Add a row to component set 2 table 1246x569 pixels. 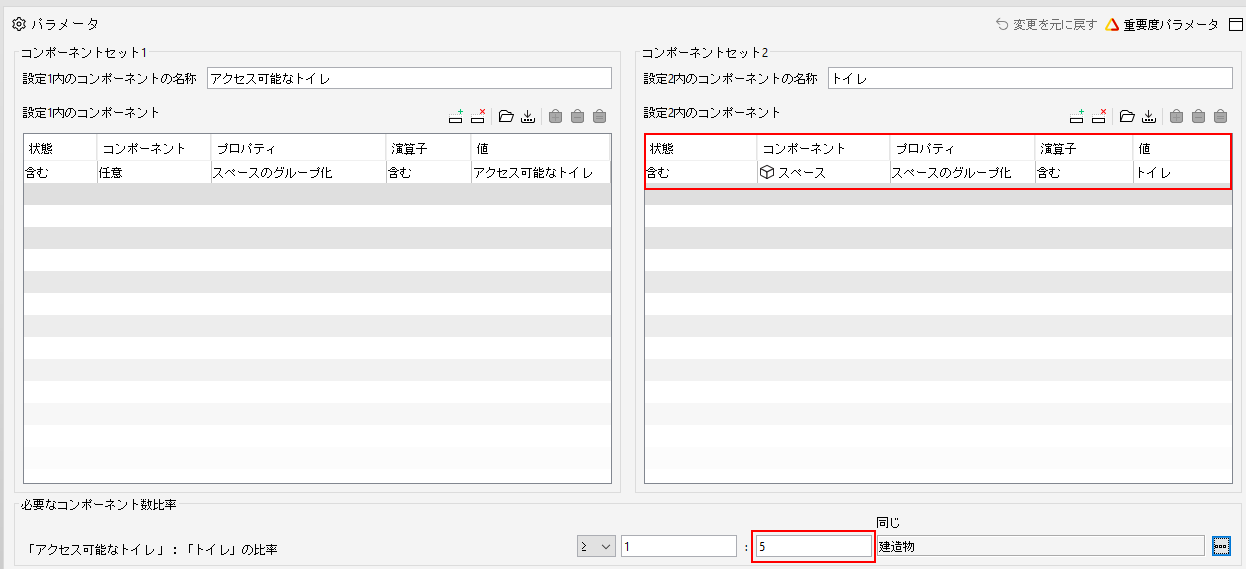pyautogui.click(x=1077, y=116)
